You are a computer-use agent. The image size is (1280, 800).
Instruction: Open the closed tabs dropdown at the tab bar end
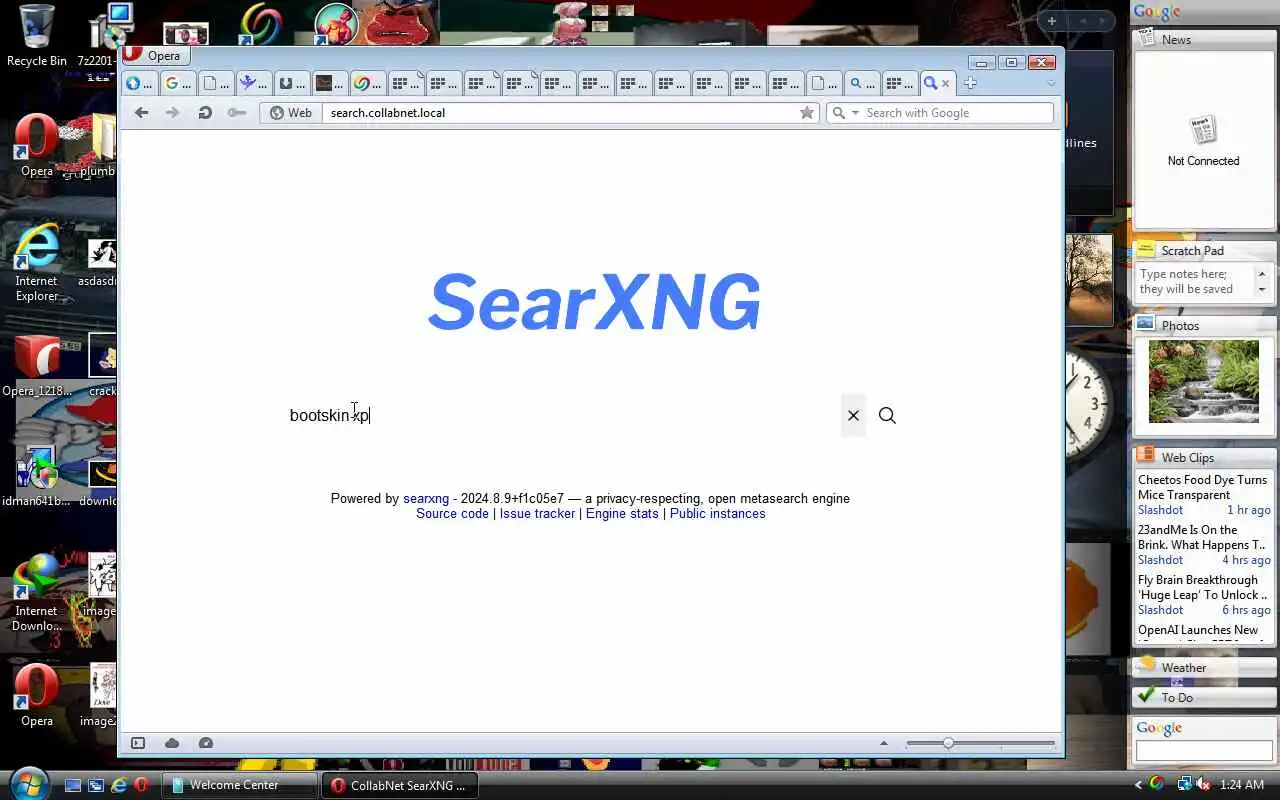coord(1050,83)
